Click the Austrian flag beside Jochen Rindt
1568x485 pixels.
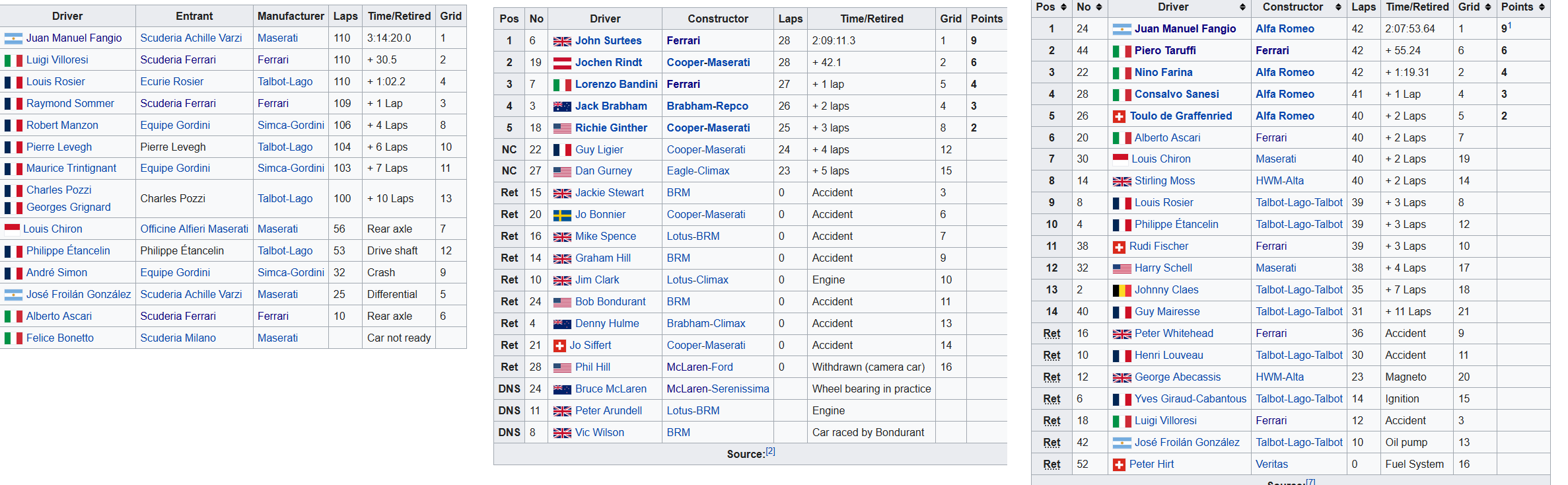pos(562,63)
